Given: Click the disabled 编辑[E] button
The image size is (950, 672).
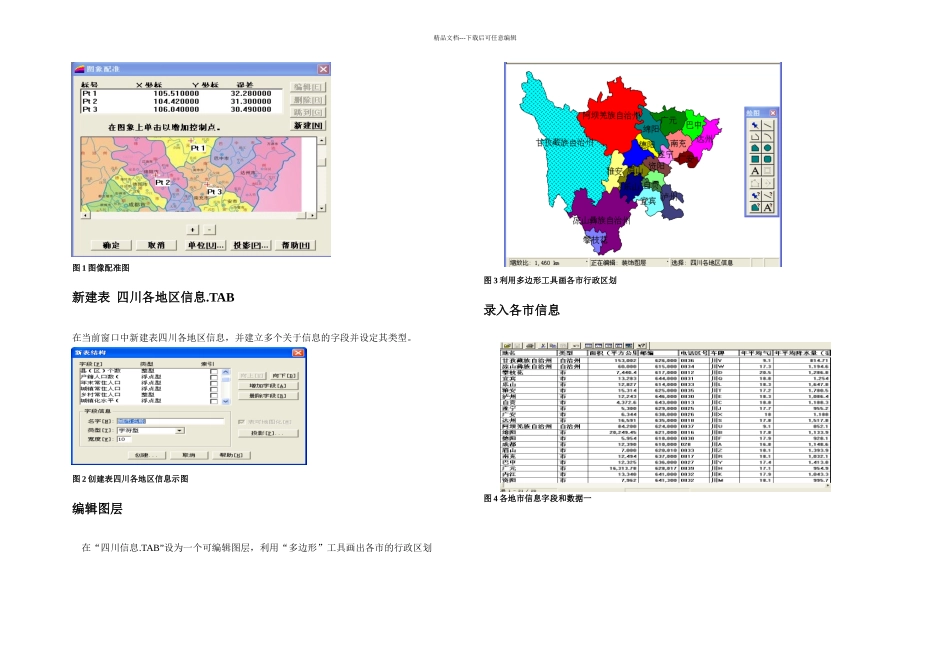Looking at the screenshot, I should click(308, 87).
